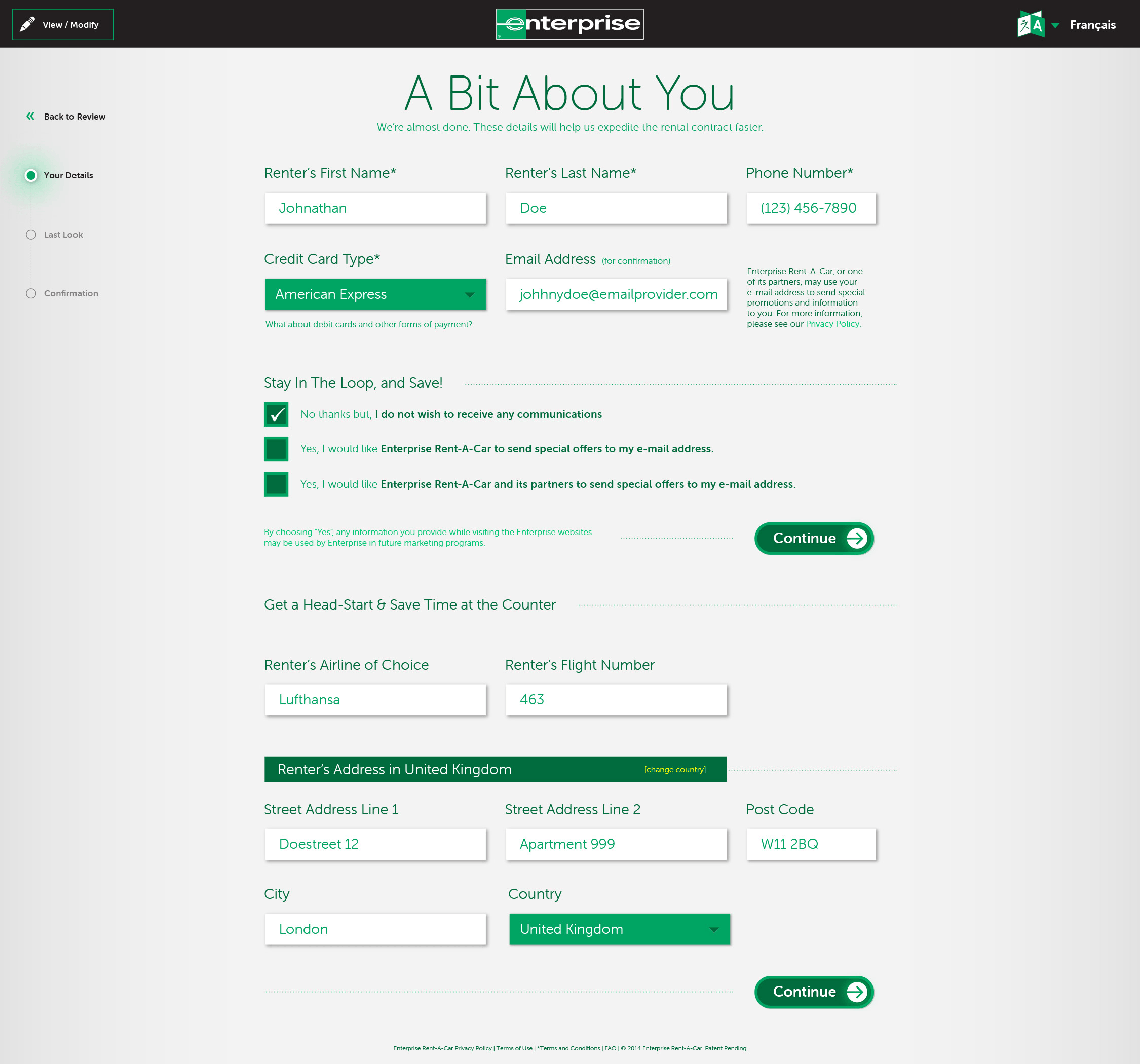Click the Enterprise logo in the header

pos(569,24)
